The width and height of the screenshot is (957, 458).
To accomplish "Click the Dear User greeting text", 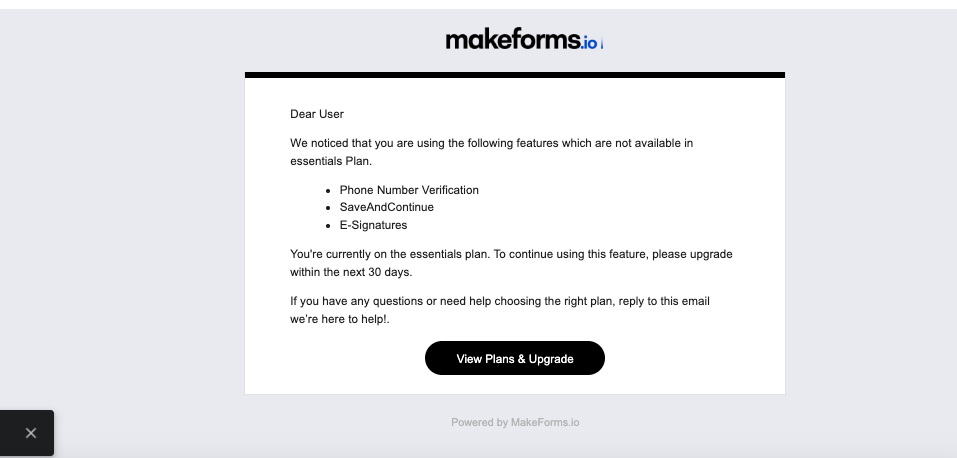I will click(x=317, y=114).
